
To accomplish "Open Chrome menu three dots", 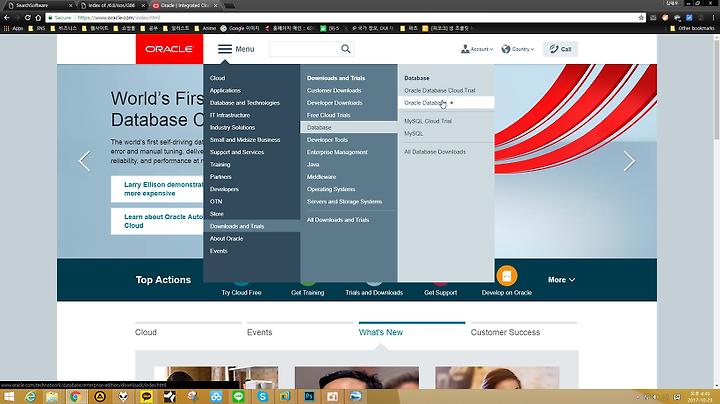I will [713, 17].
